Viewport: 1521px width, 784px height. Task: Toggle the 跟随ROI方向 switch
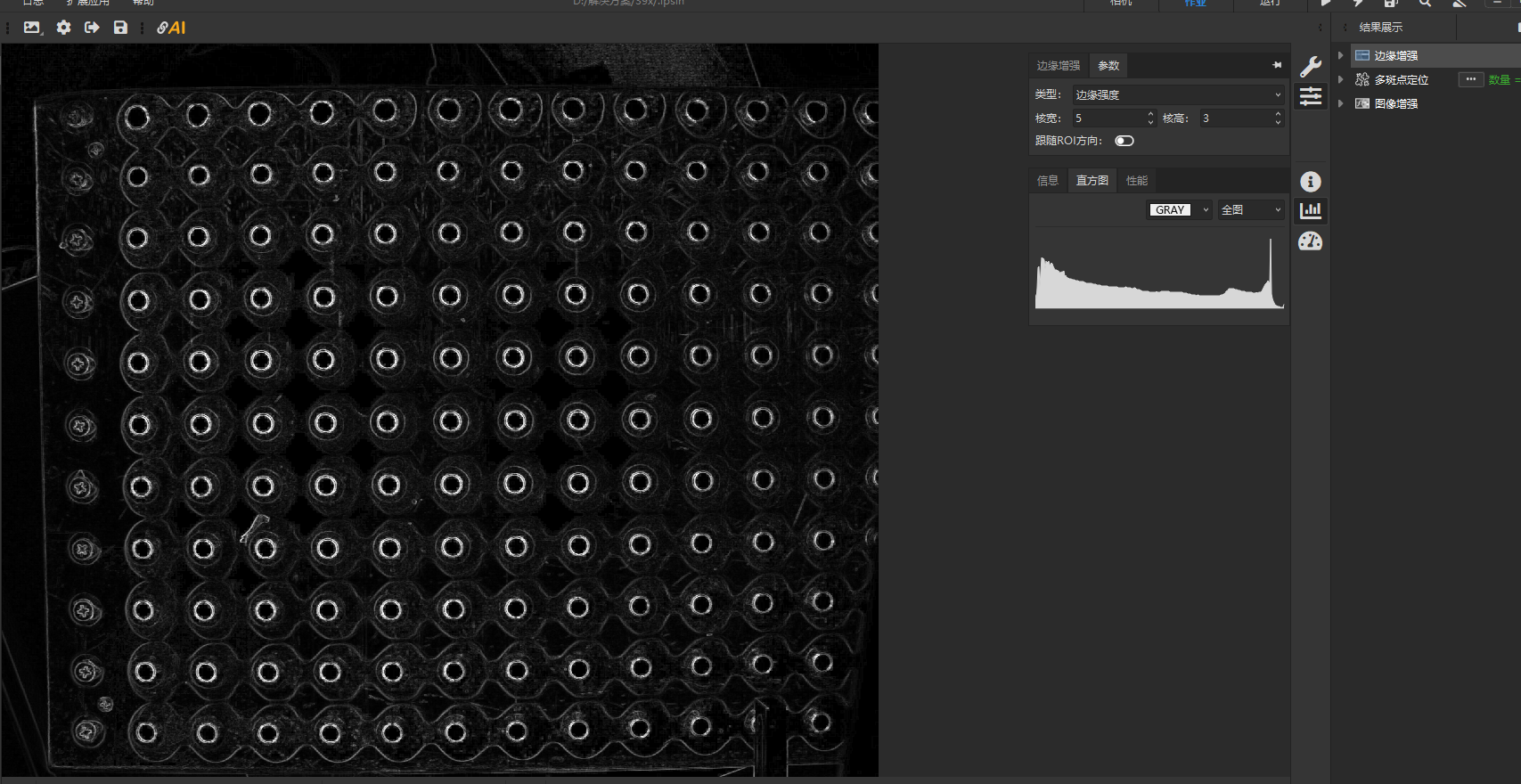point(1124,141)
